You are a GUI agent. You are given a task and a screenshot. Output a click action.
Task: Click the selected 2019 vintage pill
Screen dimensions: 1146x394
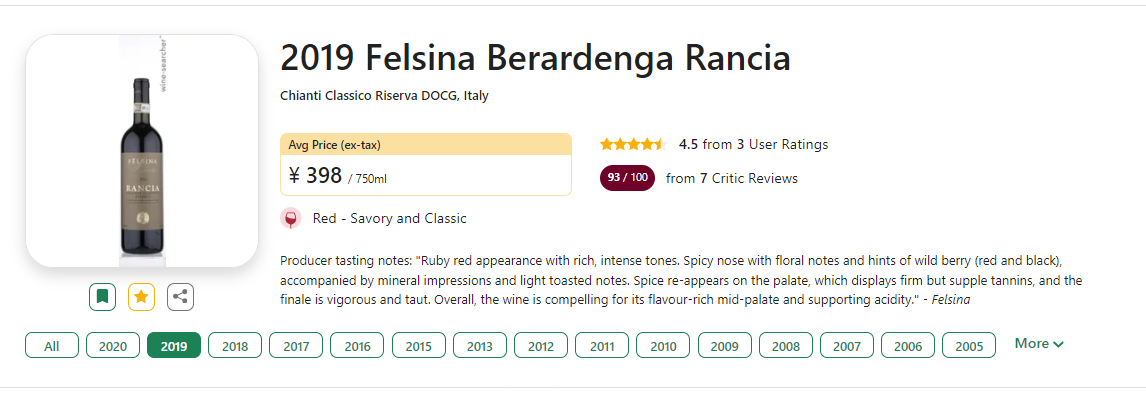pos(174,346)
